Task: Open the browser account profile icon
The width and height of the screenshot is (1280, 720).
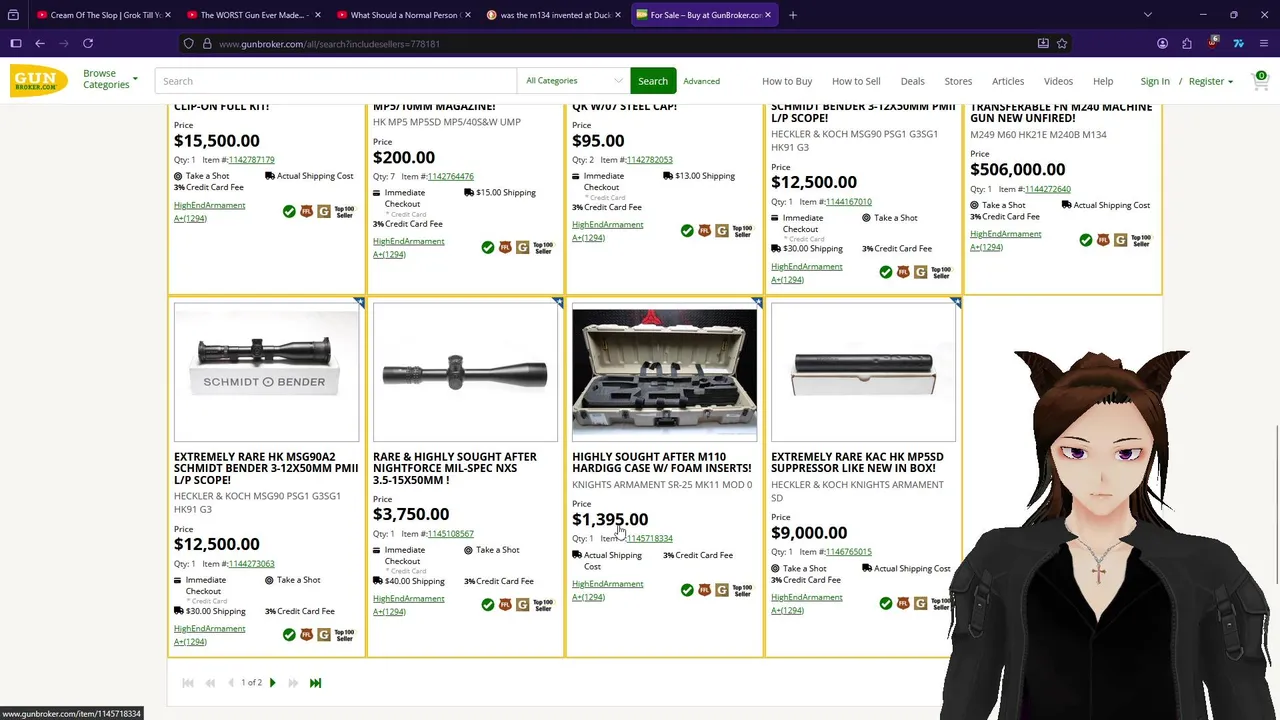Action: (x=1162, y=43)
